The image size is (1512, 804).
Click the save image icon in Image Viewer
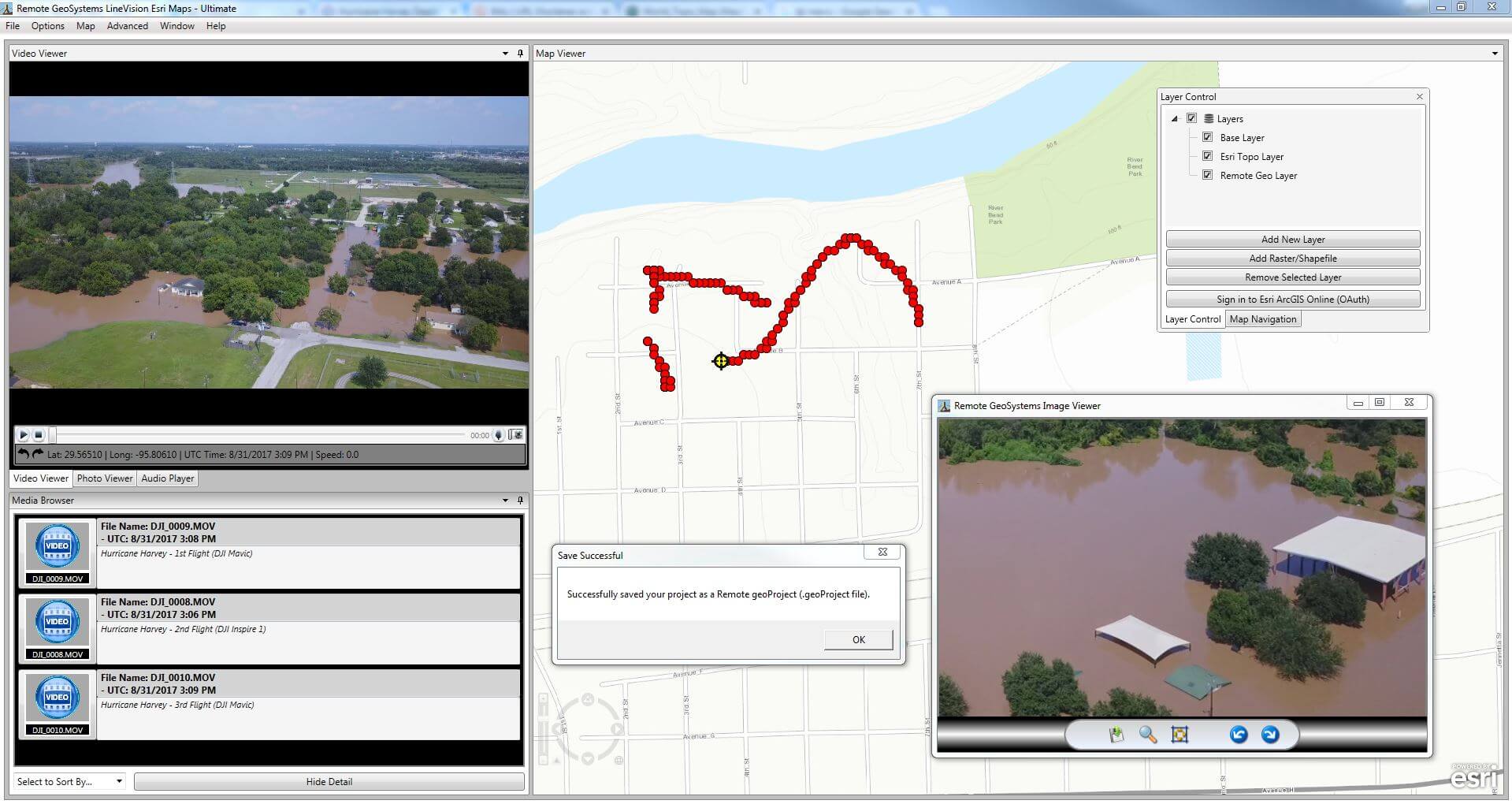point(1116,735)
